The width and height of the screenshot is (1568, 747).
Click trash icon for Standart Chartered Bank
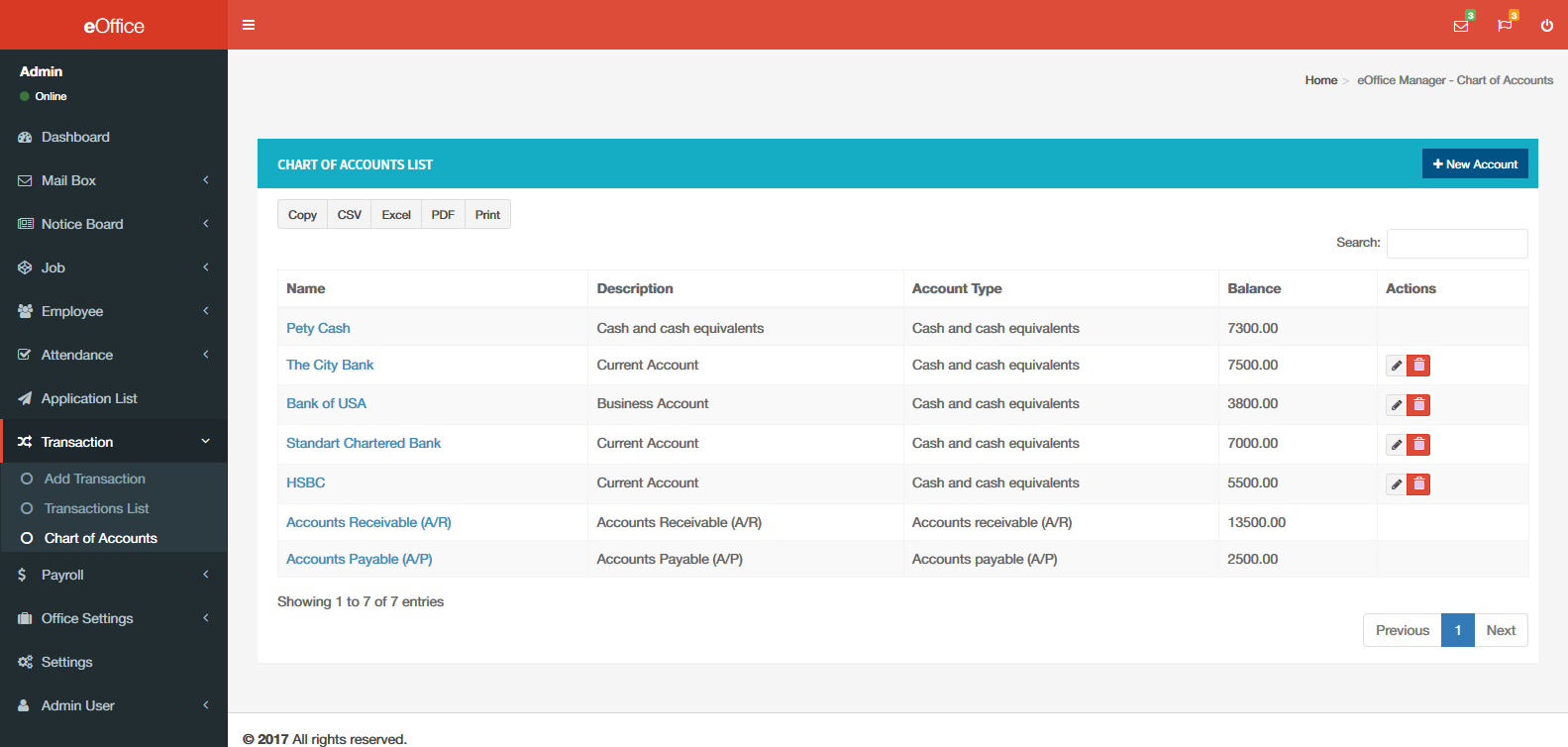coord(1418,445)
